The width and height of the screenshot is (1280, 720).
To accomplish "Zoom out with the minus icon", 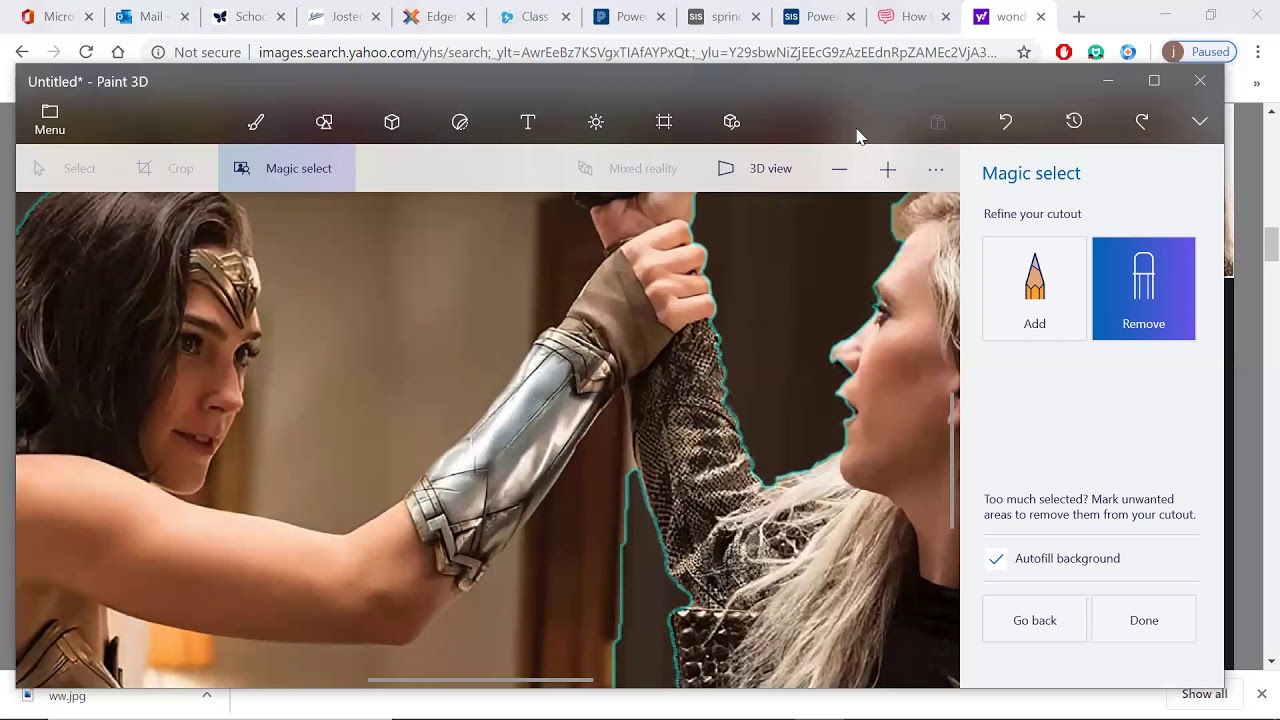I will coord(839,169).
